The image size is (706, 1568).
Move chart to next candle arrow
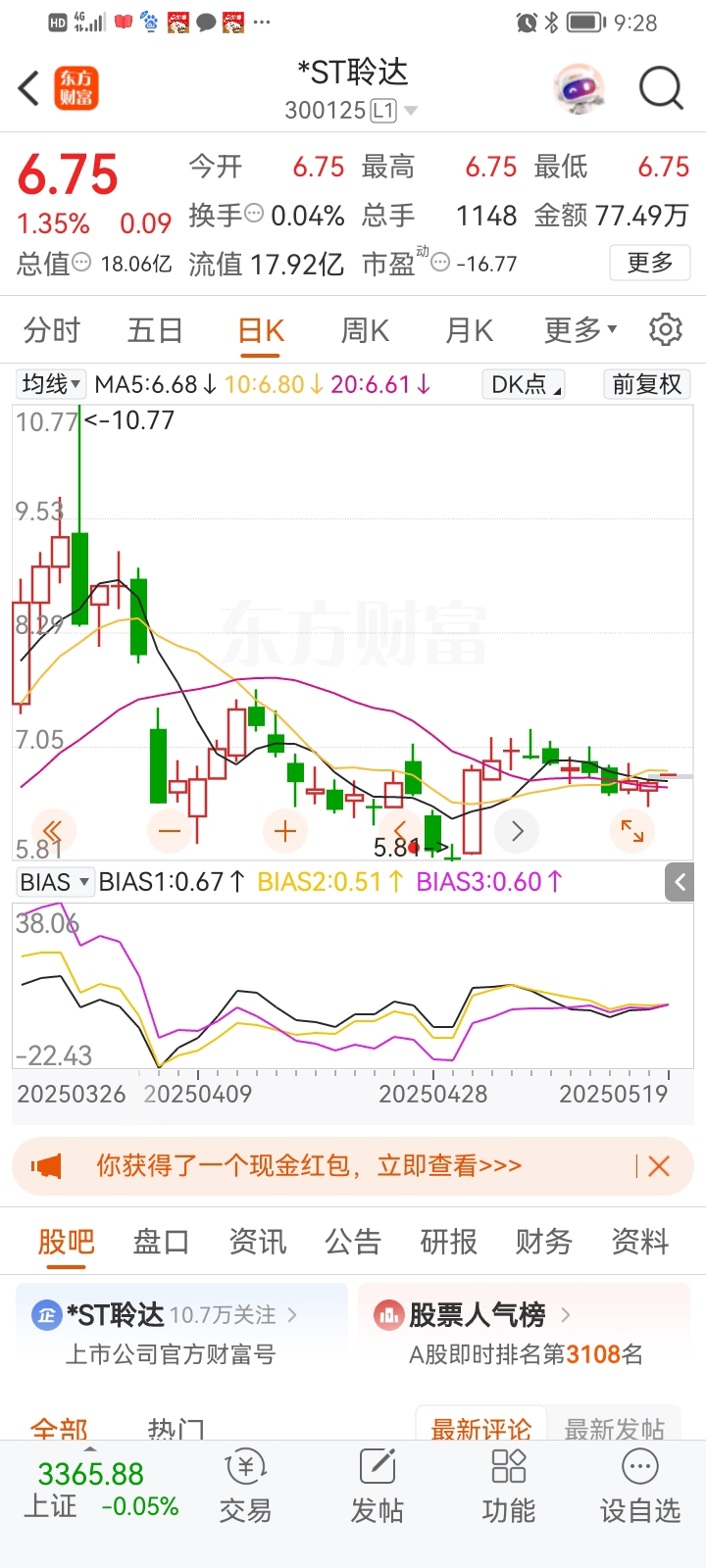(x=517, y=831)
